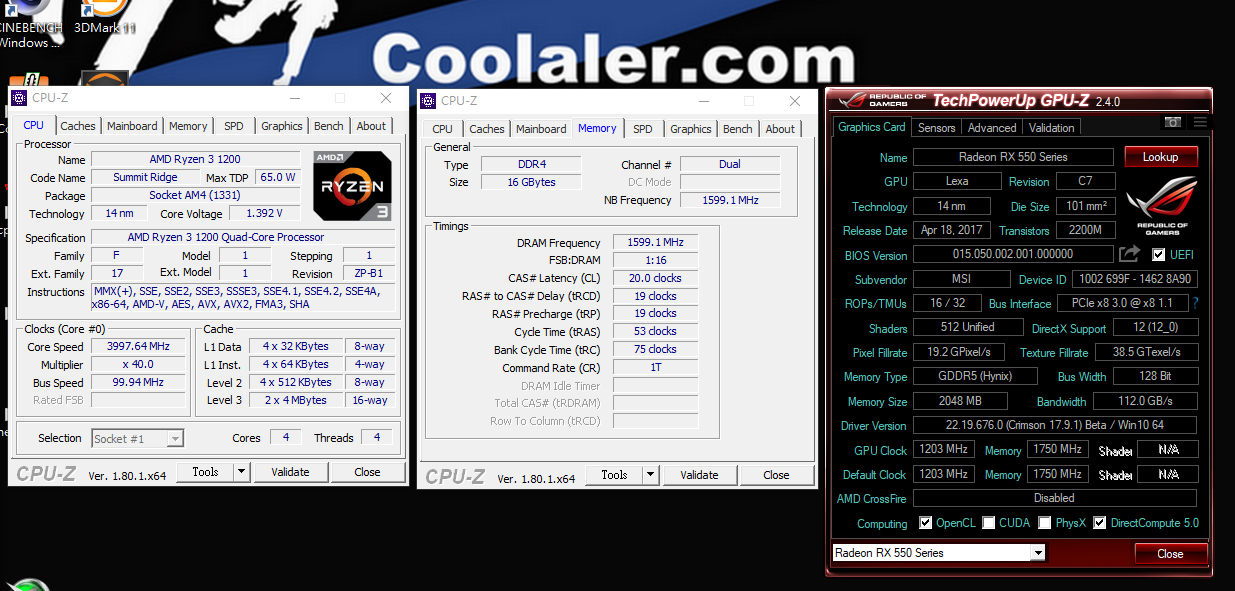Click Validate in the CPU-tab CPU-Z window
This screenshot has width=1235, height=591.
[x=290, y=472]
